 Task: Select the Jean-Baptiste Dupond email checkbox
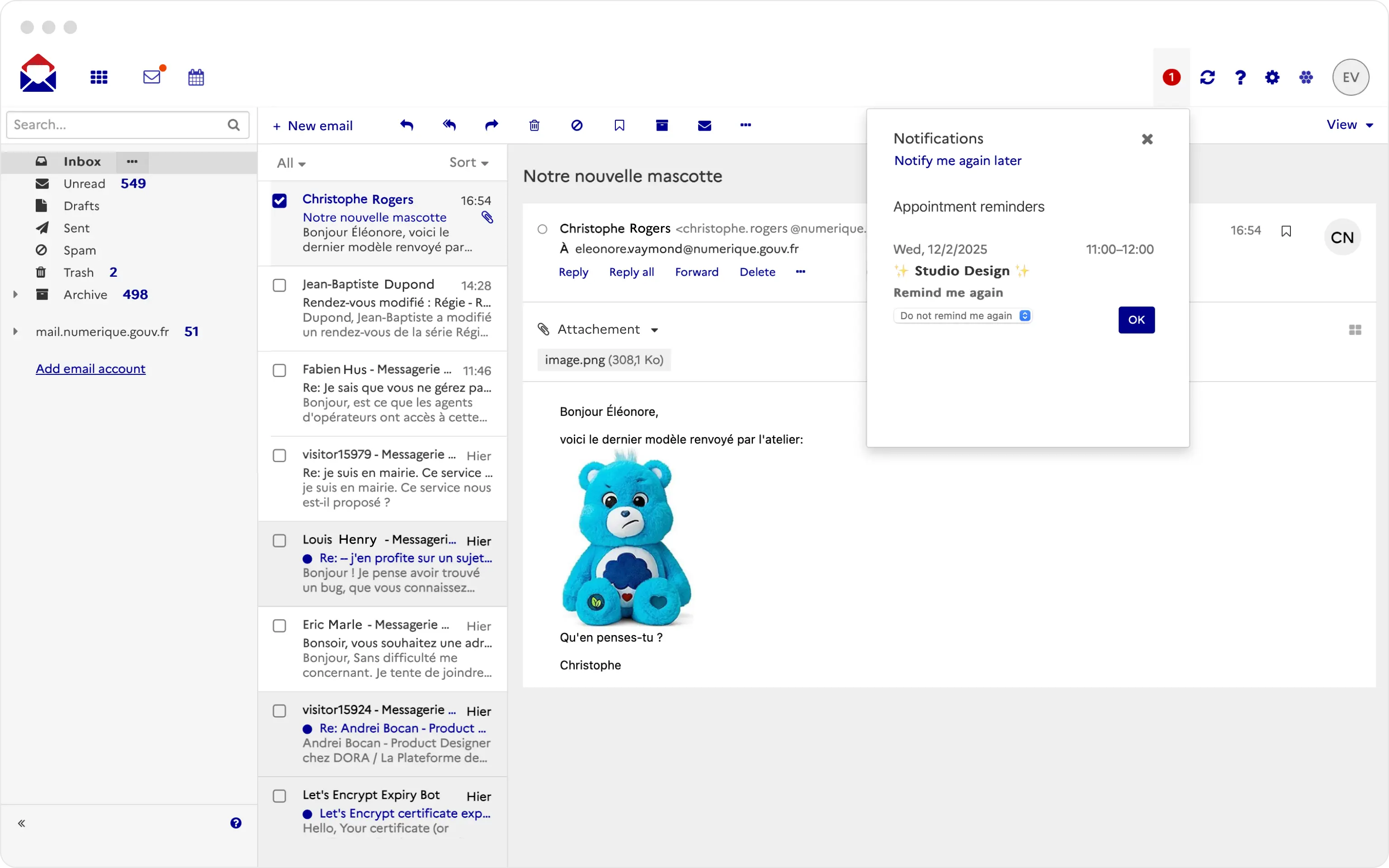click(279, 285)
